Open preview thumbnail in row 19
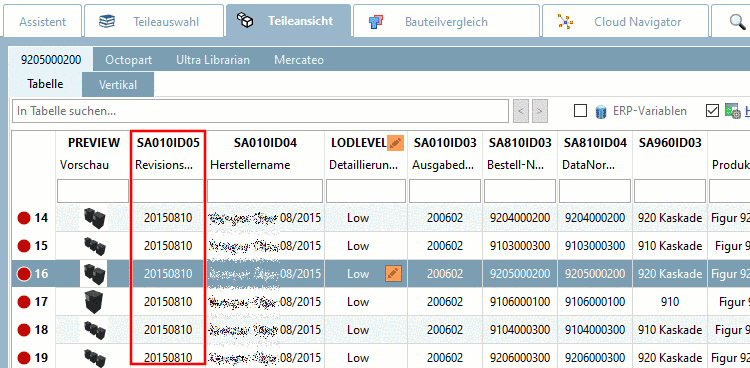The image size is (750, 368). (94, 357)
